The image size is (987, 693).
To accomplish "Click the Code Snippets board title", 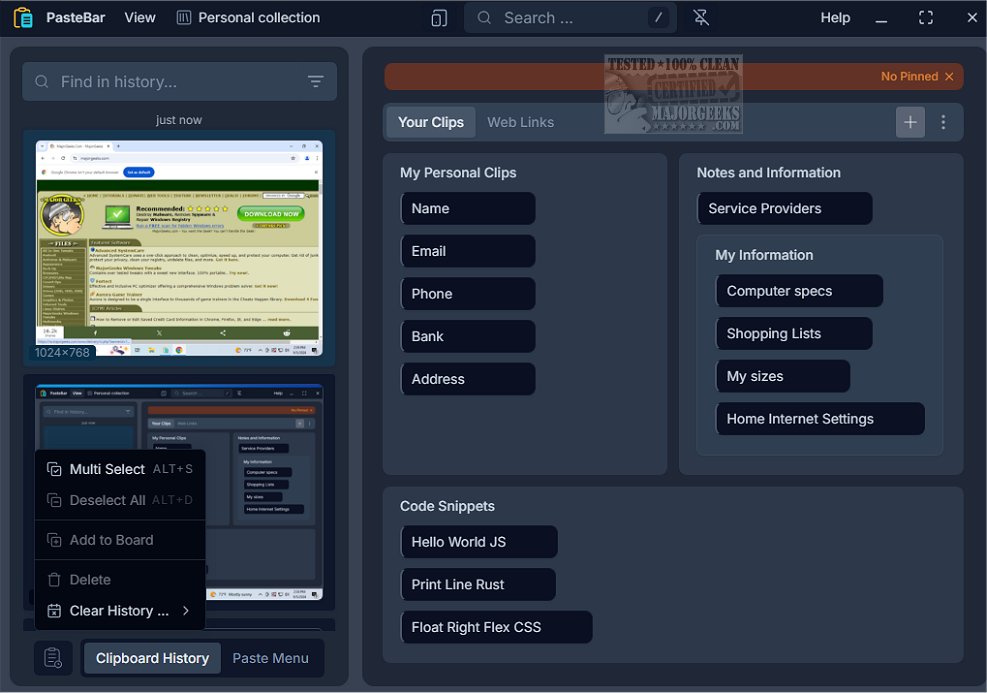I will click(448, 506).
